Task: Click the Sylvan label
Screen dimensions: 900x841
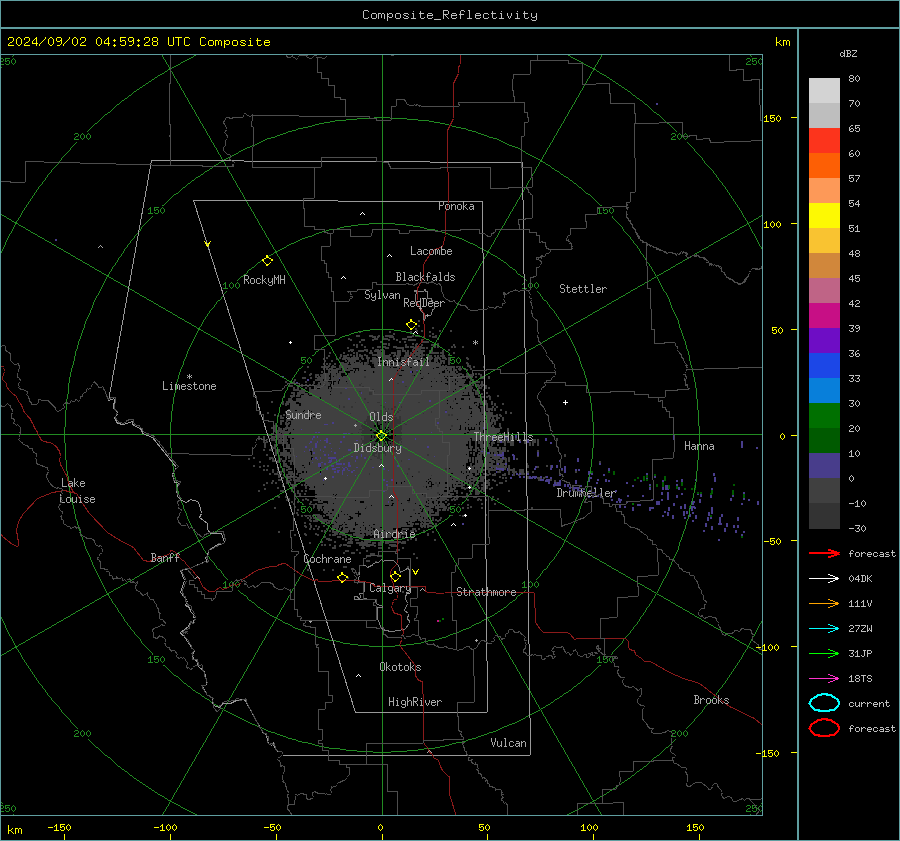Action: click(x=382, y=295)
